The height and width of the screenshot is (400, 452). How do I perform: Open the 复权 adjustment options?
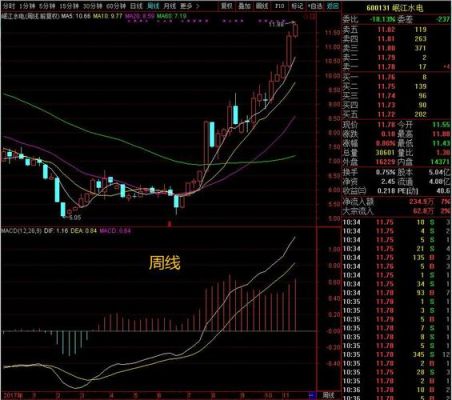click(227, 6)
